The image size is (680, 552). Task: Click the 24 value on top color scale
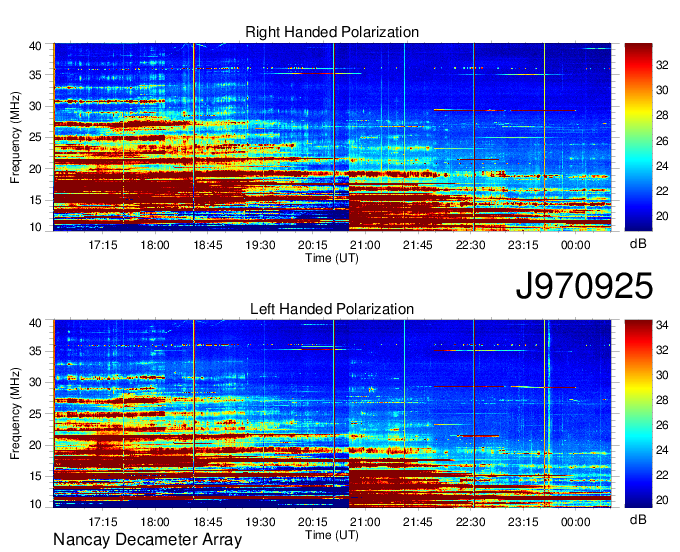click(x=662, y=166)
